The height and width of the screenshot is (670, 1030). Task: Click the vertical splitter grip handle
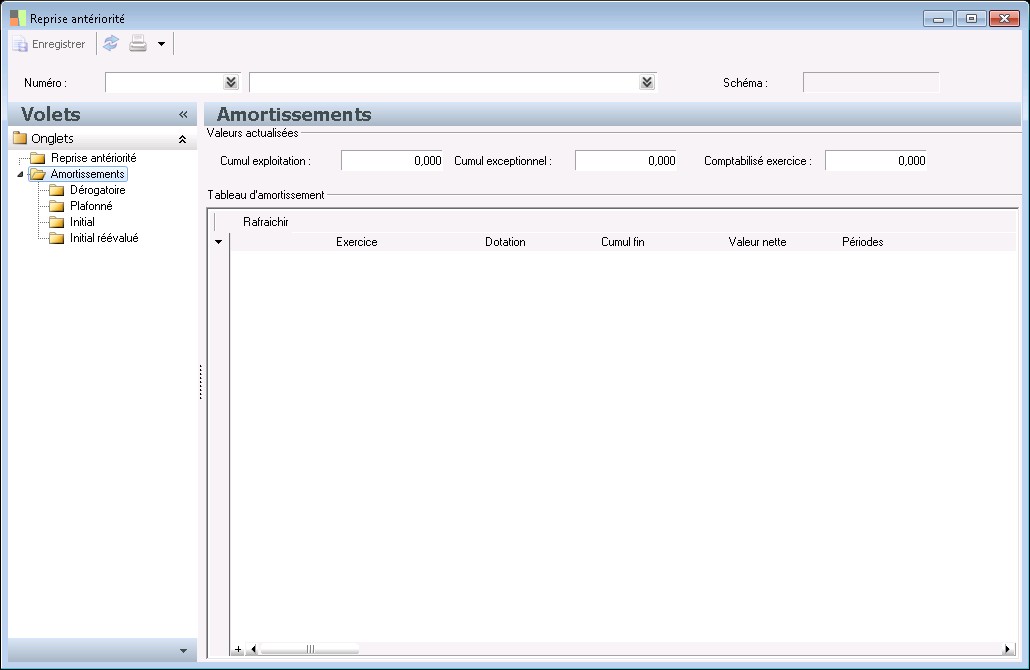tap(200, 382)
